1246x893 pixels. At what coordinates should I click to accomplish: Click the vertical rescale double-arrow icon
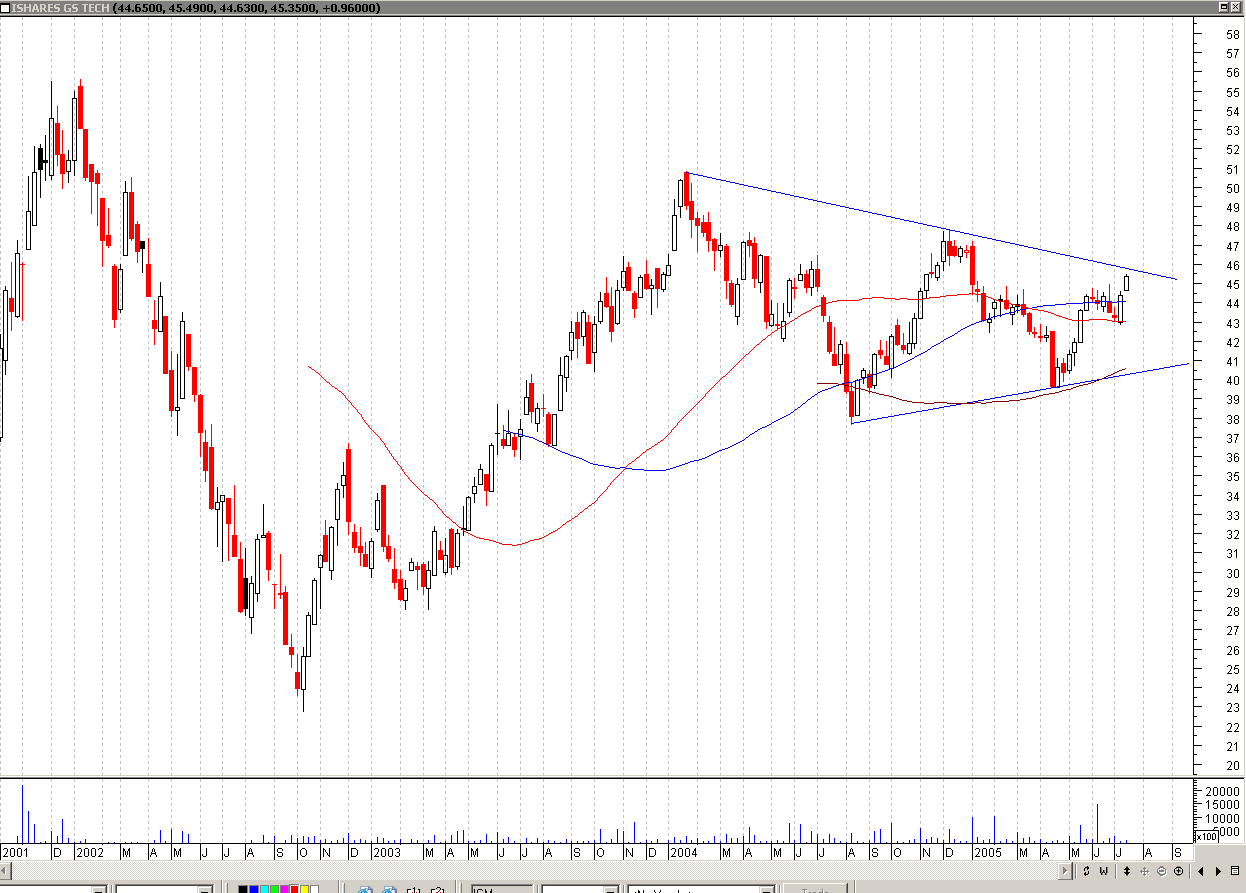tap(1127, 871)
